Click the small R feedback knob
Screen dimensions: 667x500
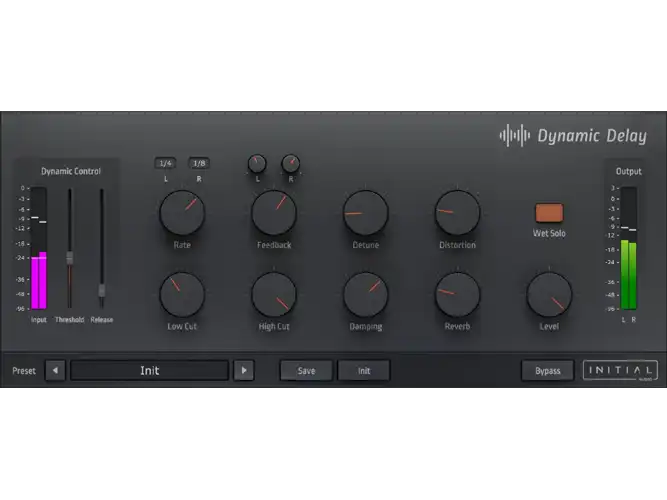click(291, 164)
